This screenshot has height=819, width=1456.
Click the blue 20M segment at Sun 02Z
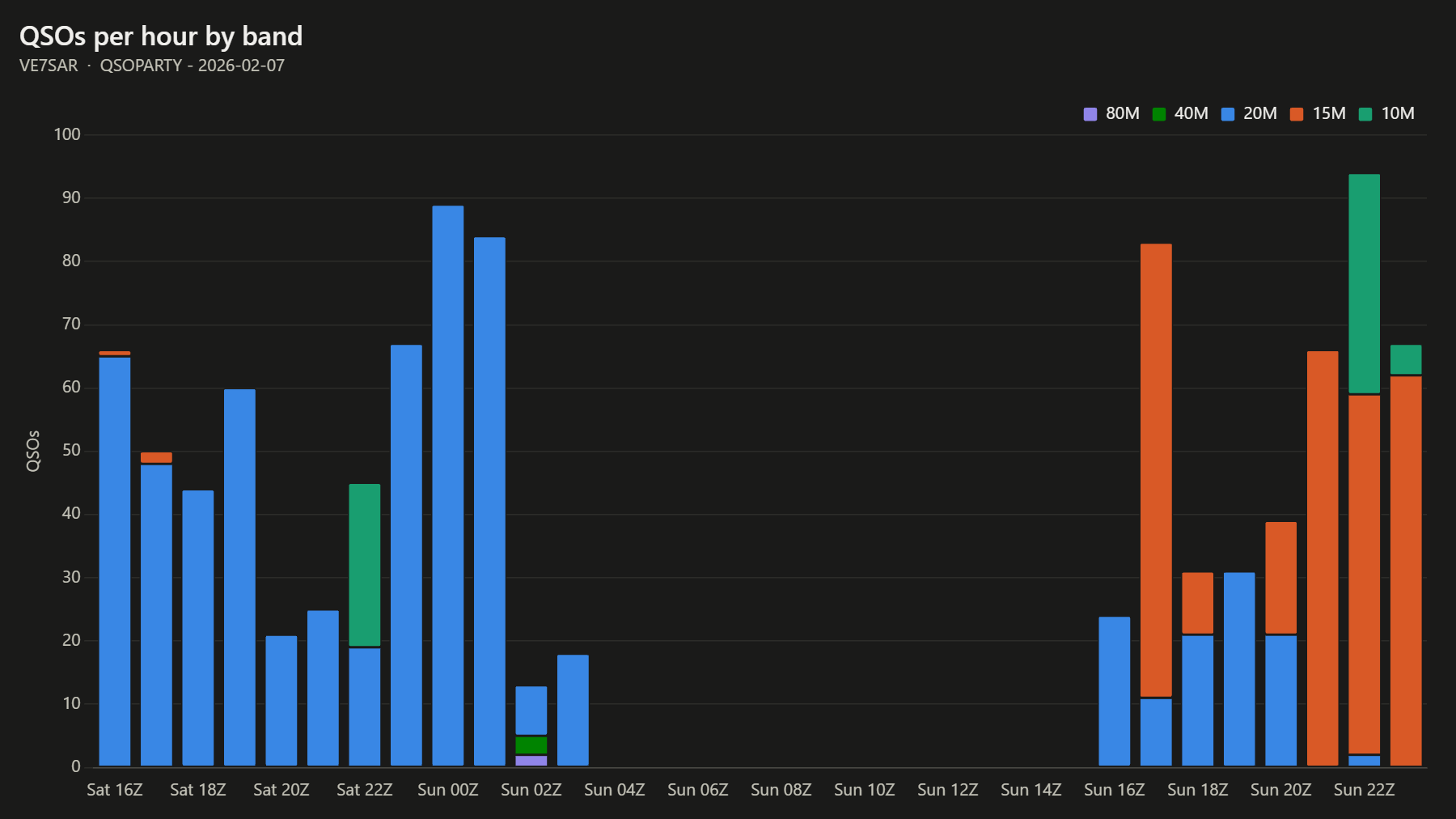[x=531, y=711]
